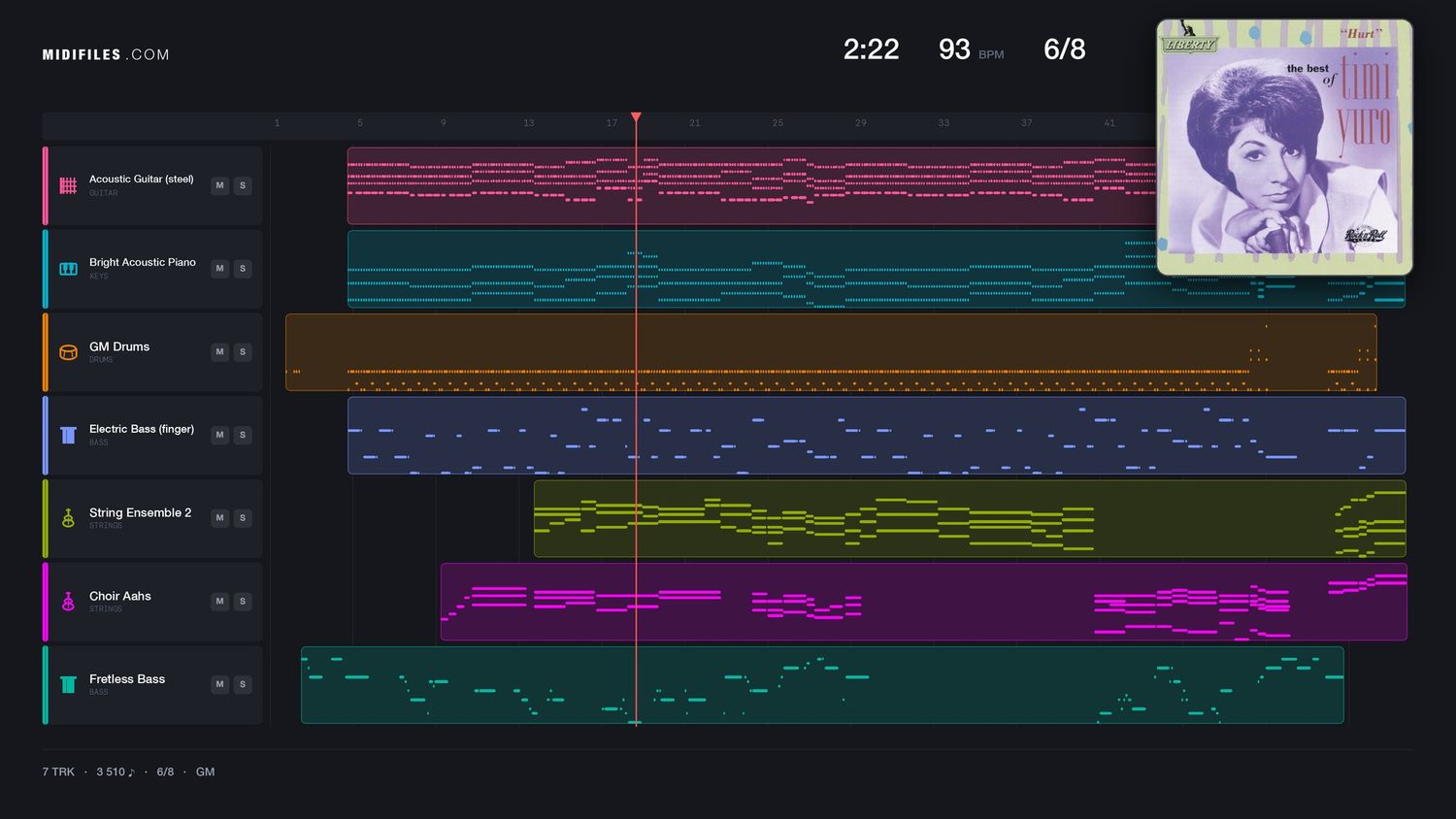Click the Bright Acoustic Piano keys icon
The width and height of the screenshot is (1456, 819).
[68, 269]
